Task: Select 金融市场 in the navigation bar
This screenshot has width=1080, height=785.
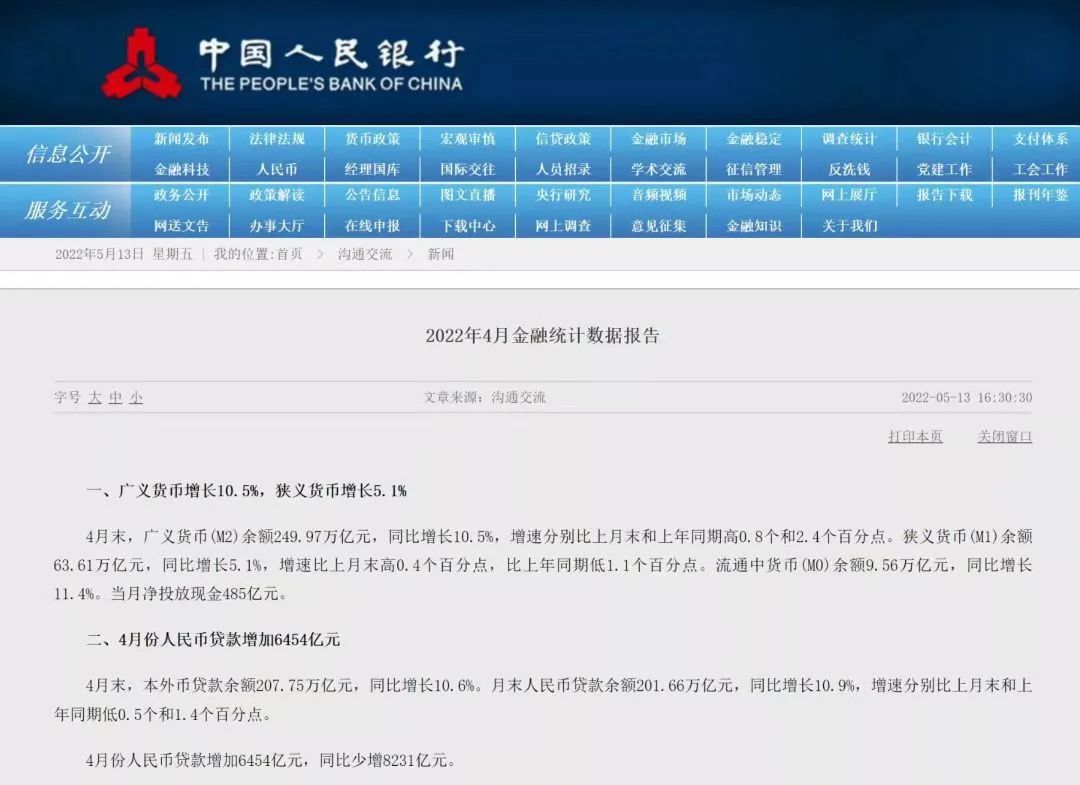Action: [658, 139]
